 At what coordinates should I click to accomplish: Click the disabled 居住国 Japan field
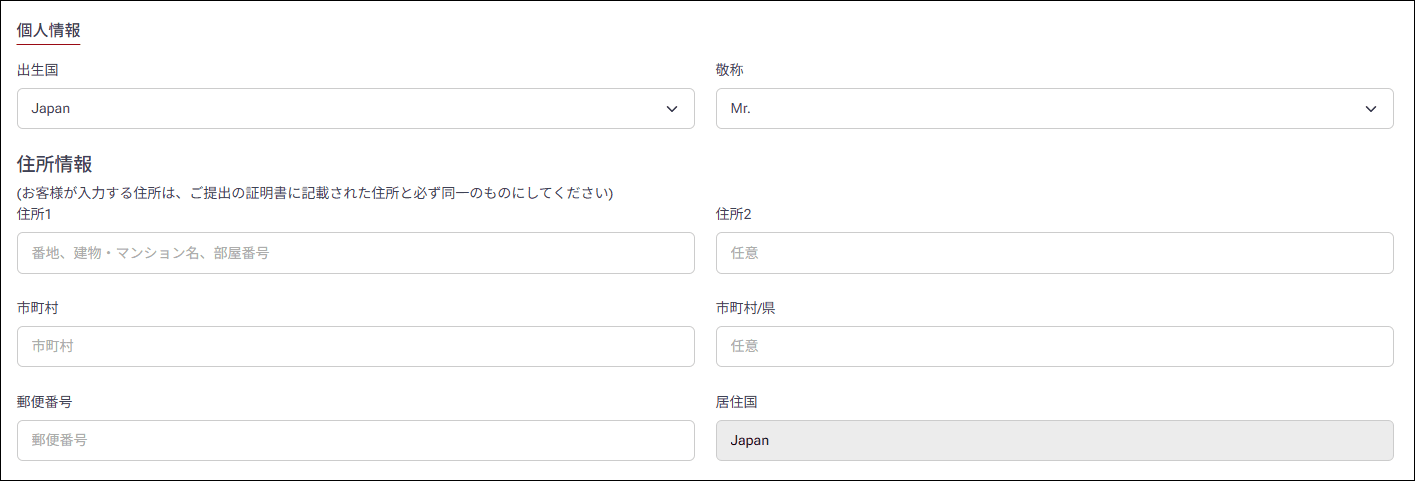point(1055,440)
